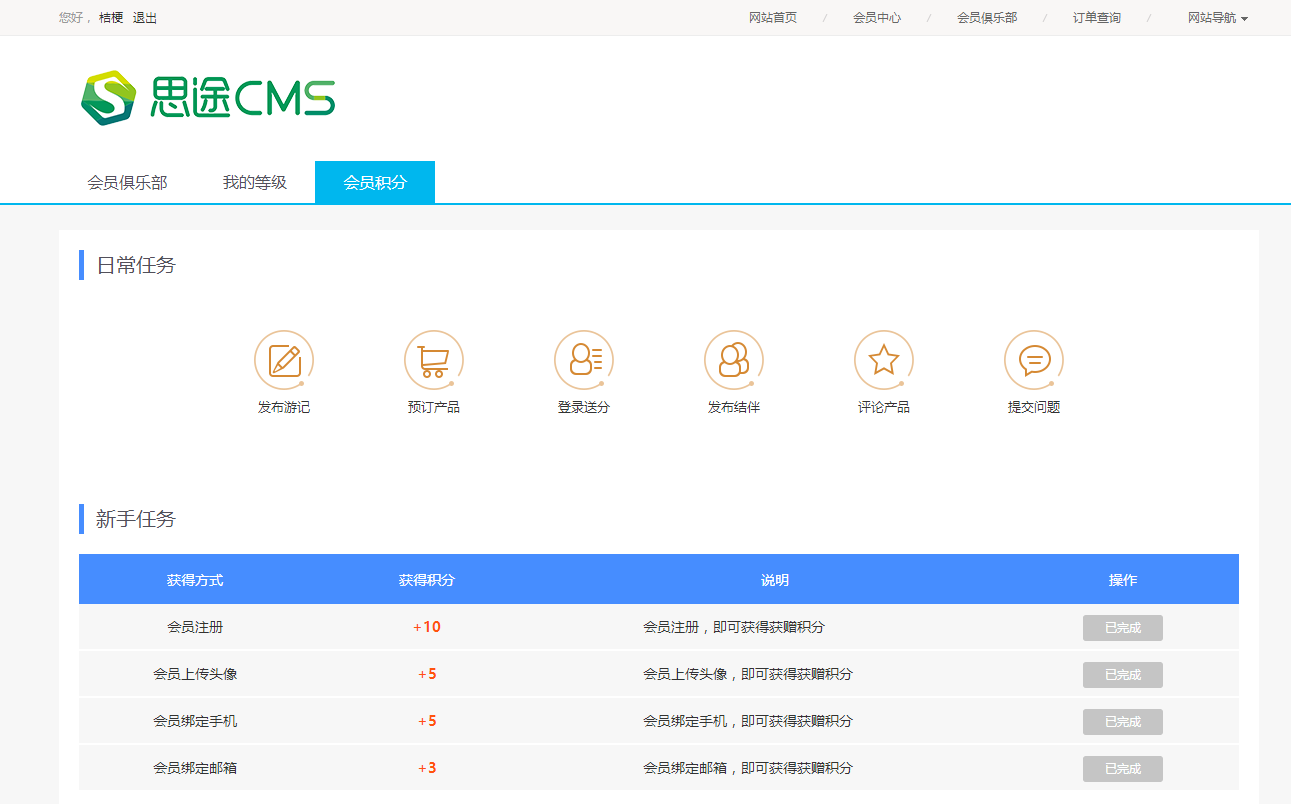Switch to the 会员俱乐部 tab
1291x804 pixels.
127,183
